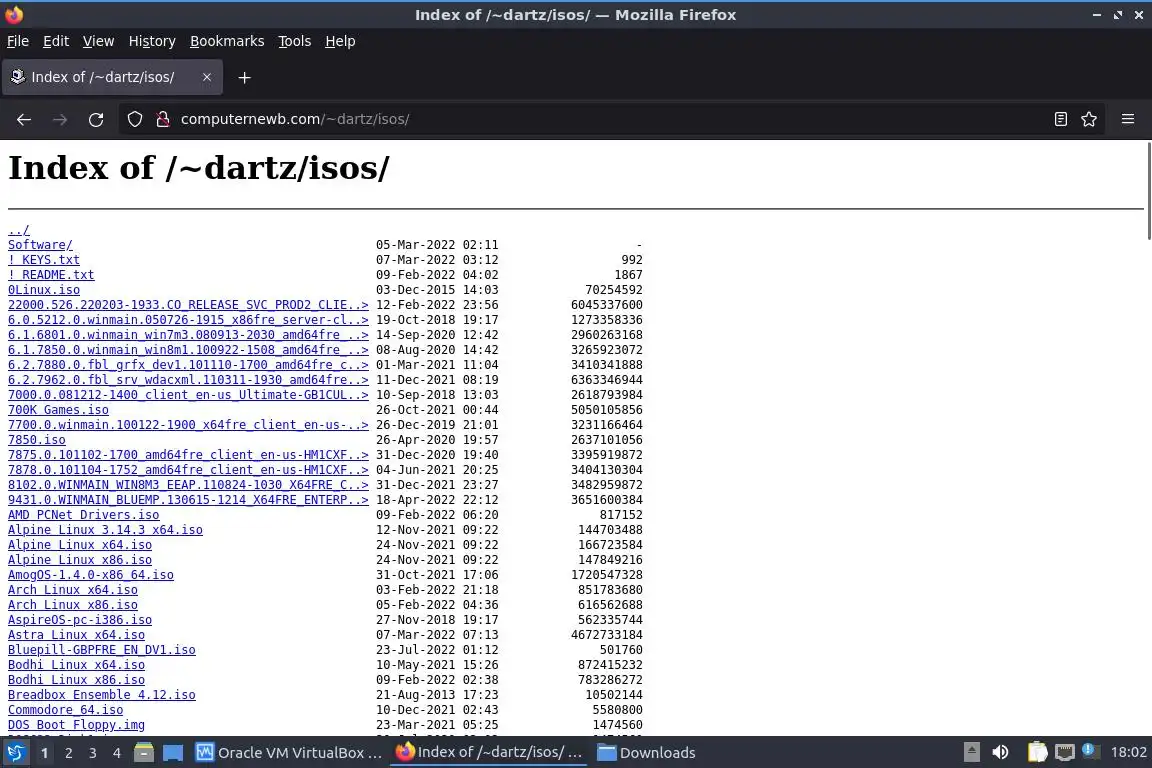Open the !_README.txt file link
This screenshot has width=1152, height=768.
click(x=51, y=275)
